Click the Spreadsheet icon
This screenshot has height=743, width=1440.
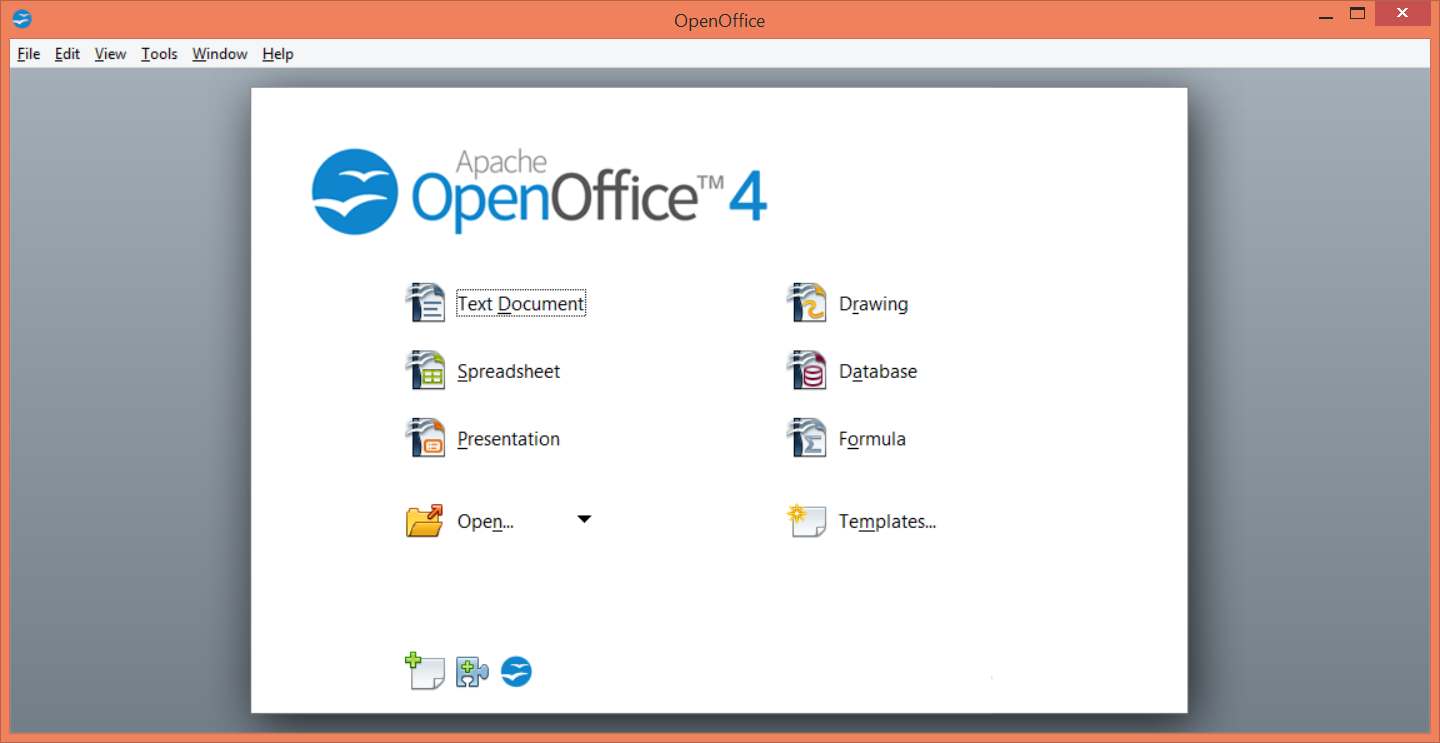click(x=425, y=370)
